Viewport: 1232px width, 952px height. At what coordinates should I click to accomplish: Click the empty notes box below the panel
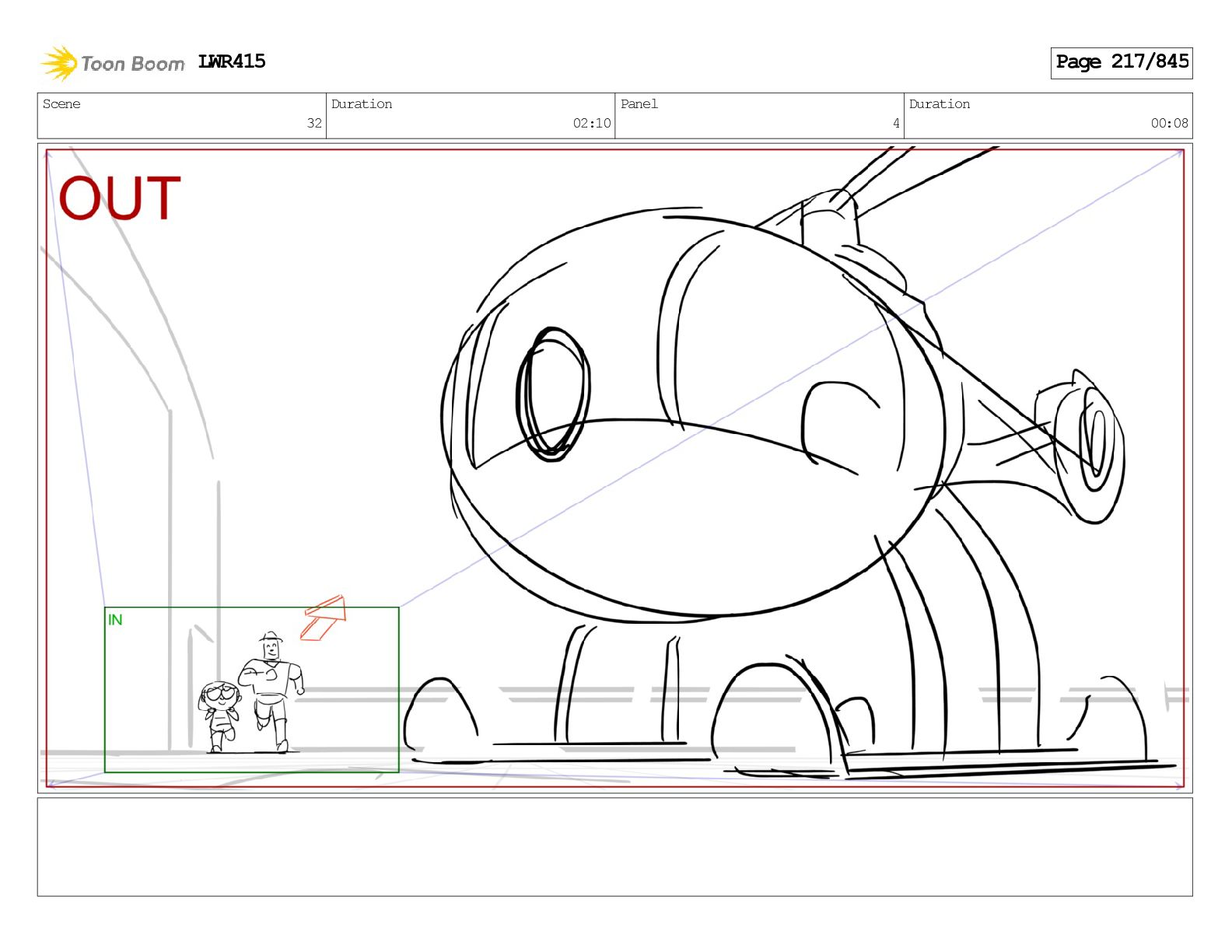(614, 846)
